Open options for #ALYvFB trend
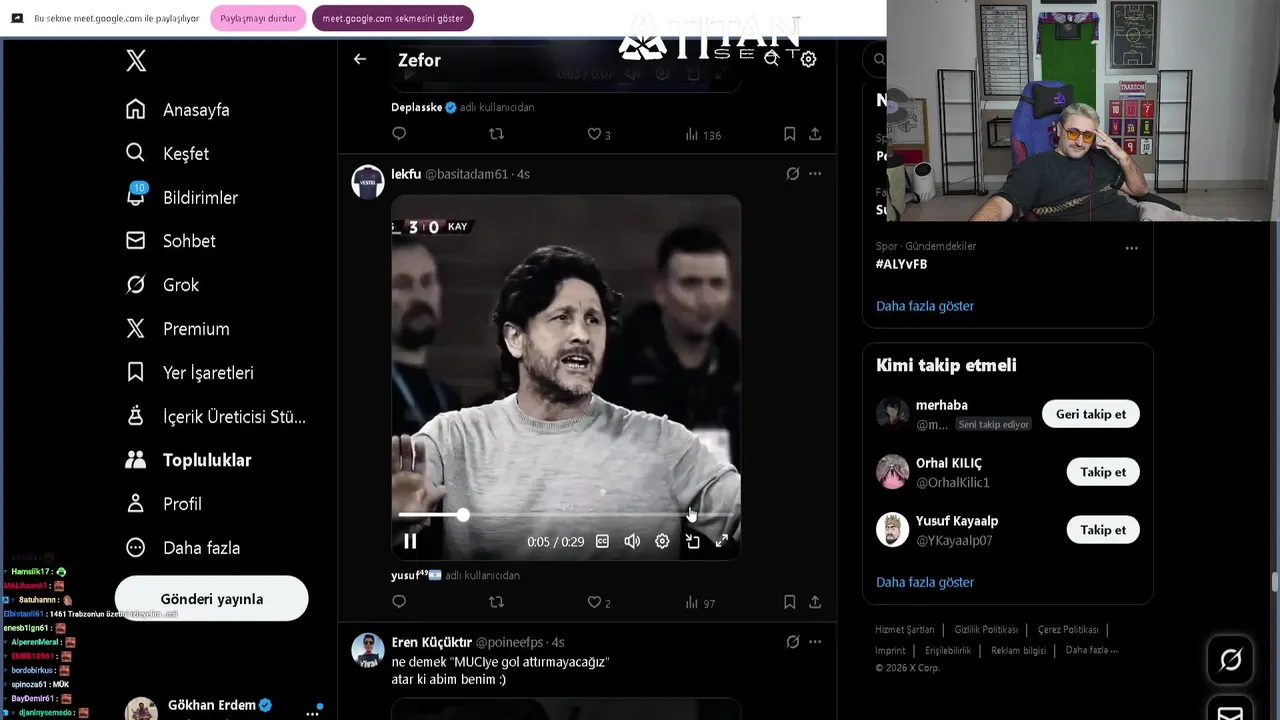1280x720 pixels. coord(1131,248)
